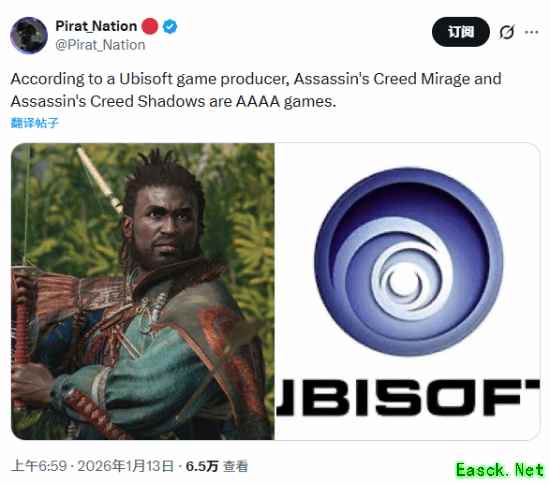Click the green Easck.Net watermark

coord(499,470)
